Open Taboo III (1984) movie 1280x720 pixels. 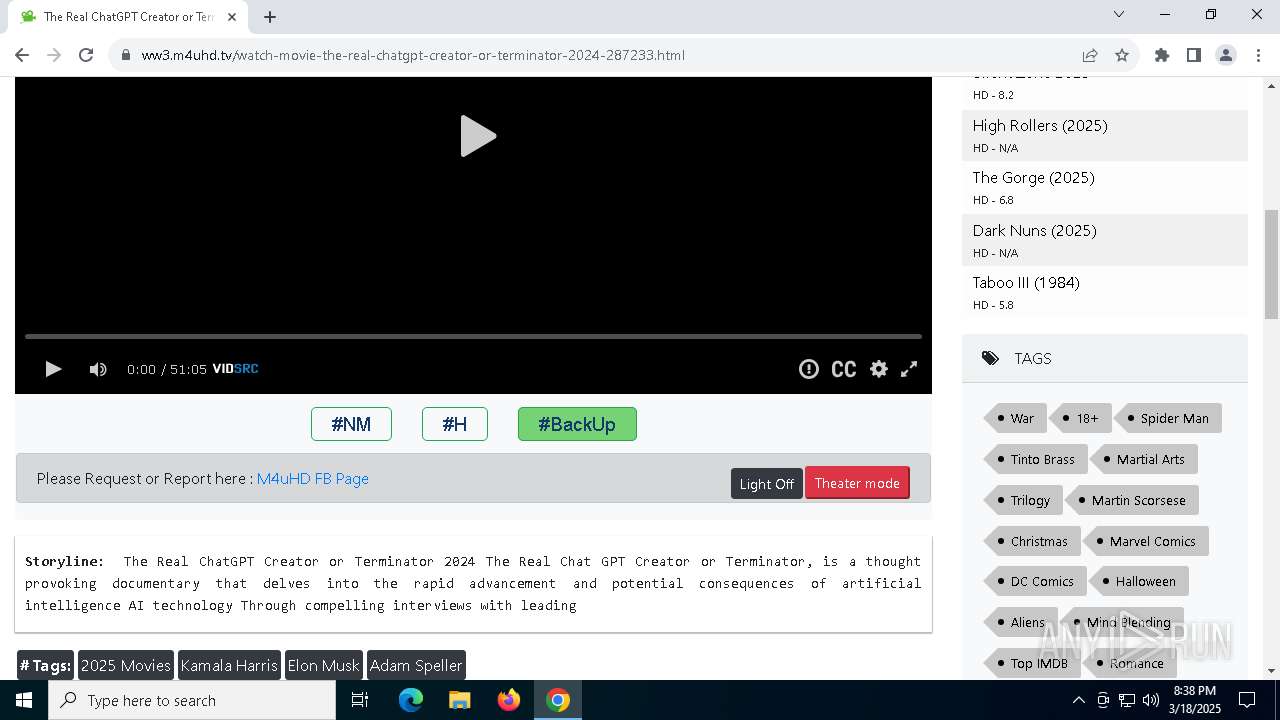pyautogui.click(x=1026, y=283)
